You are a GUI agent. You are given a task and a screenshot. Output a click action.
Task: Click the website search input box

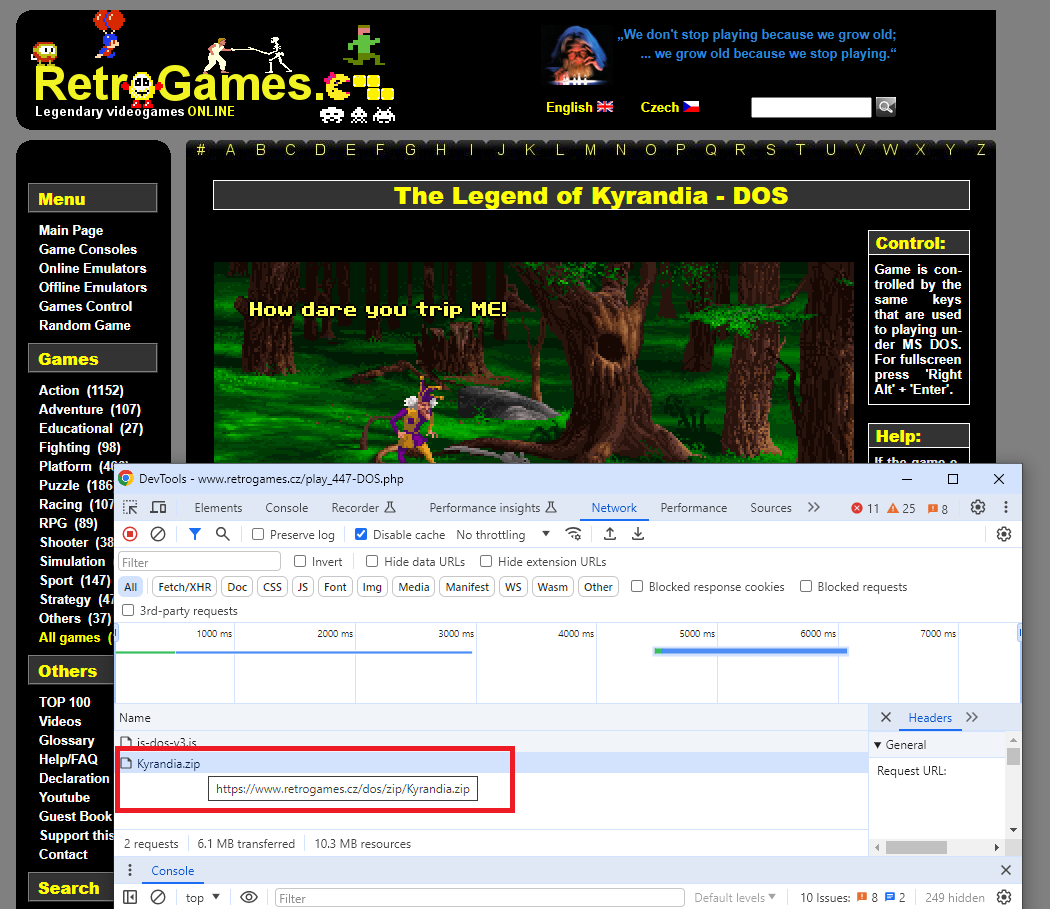[x=811, y=107]
